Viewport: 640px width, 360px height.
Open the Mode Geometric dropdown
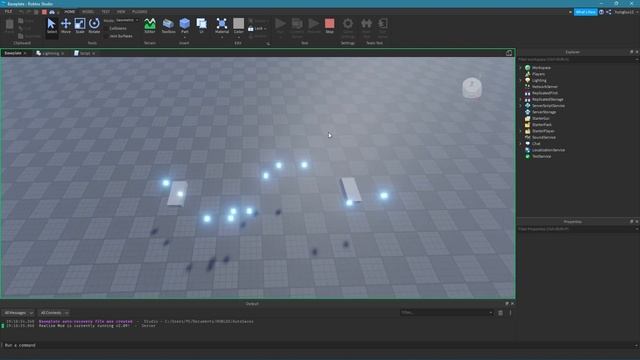tap(127, 20)
